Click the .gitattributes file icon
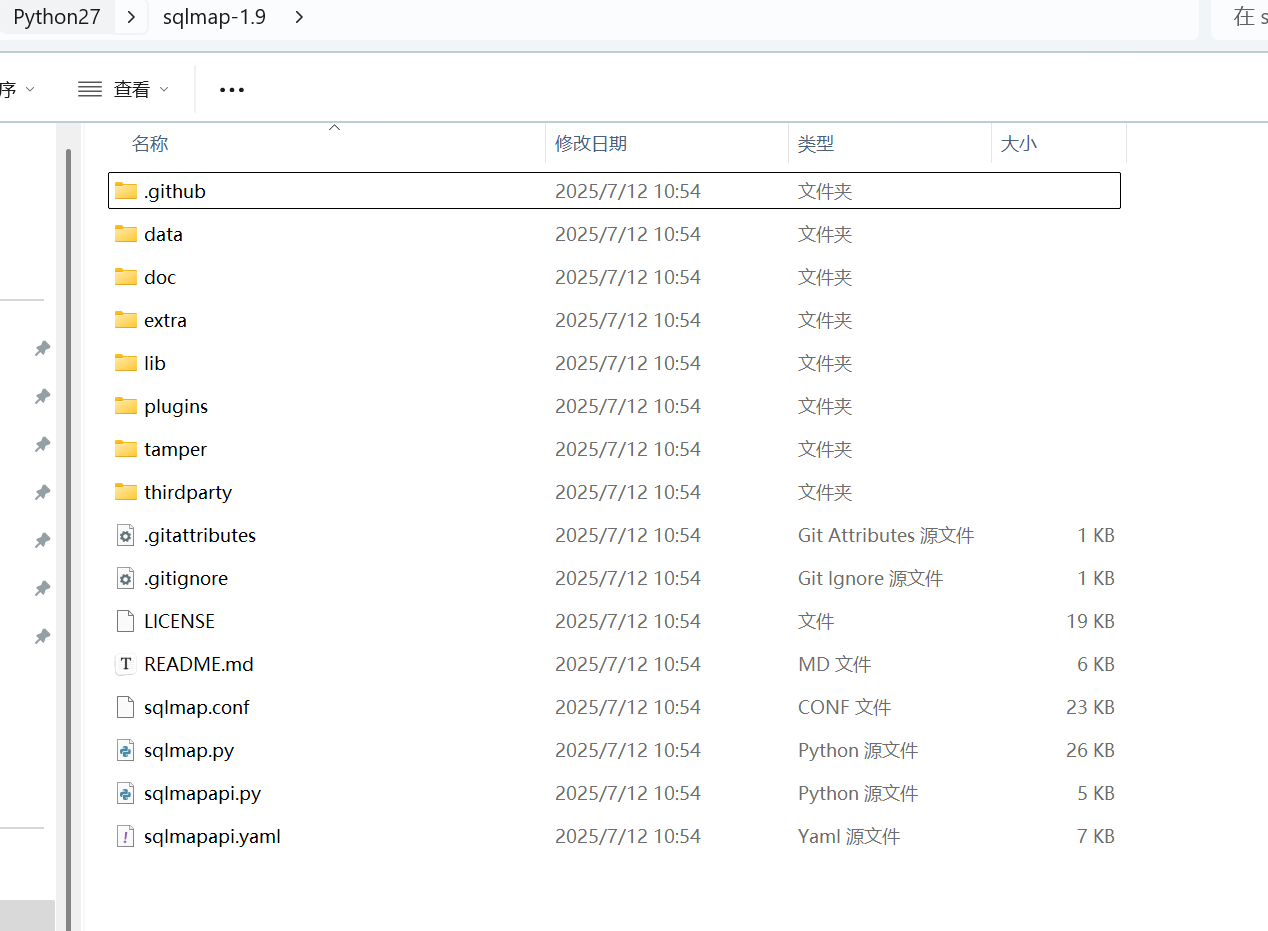 point(125,535)
